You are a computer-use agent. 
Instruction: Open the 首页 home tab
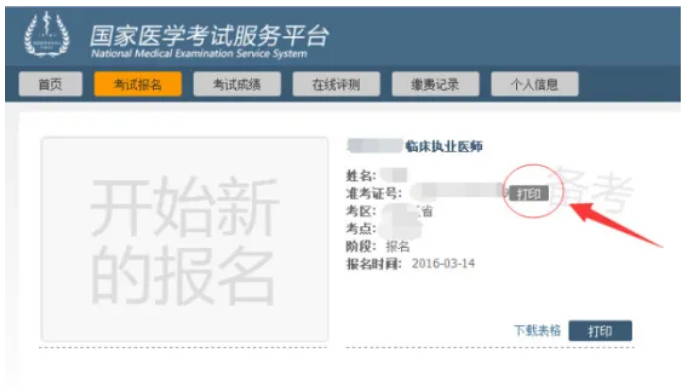(51, 84)
